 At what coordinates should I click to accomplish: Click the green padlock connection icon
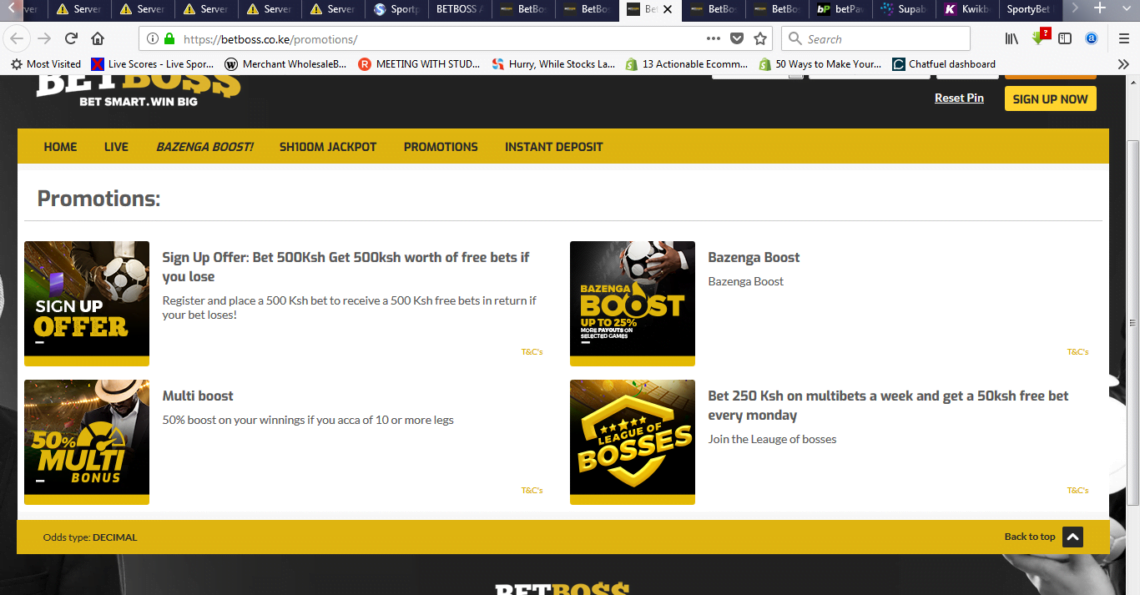pos(169,39)
